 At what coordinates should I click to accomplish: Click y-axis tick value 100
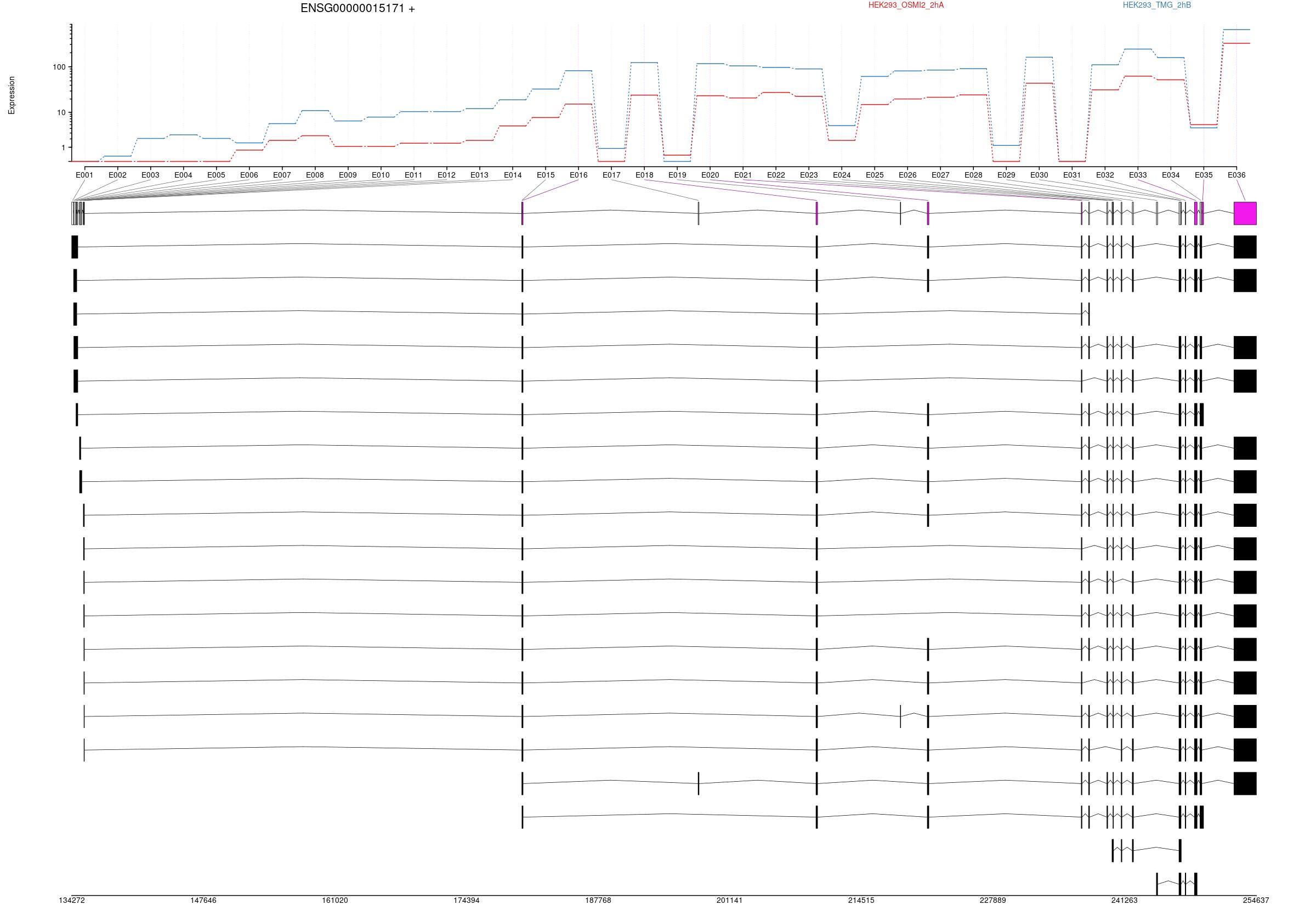coord(59,67)
